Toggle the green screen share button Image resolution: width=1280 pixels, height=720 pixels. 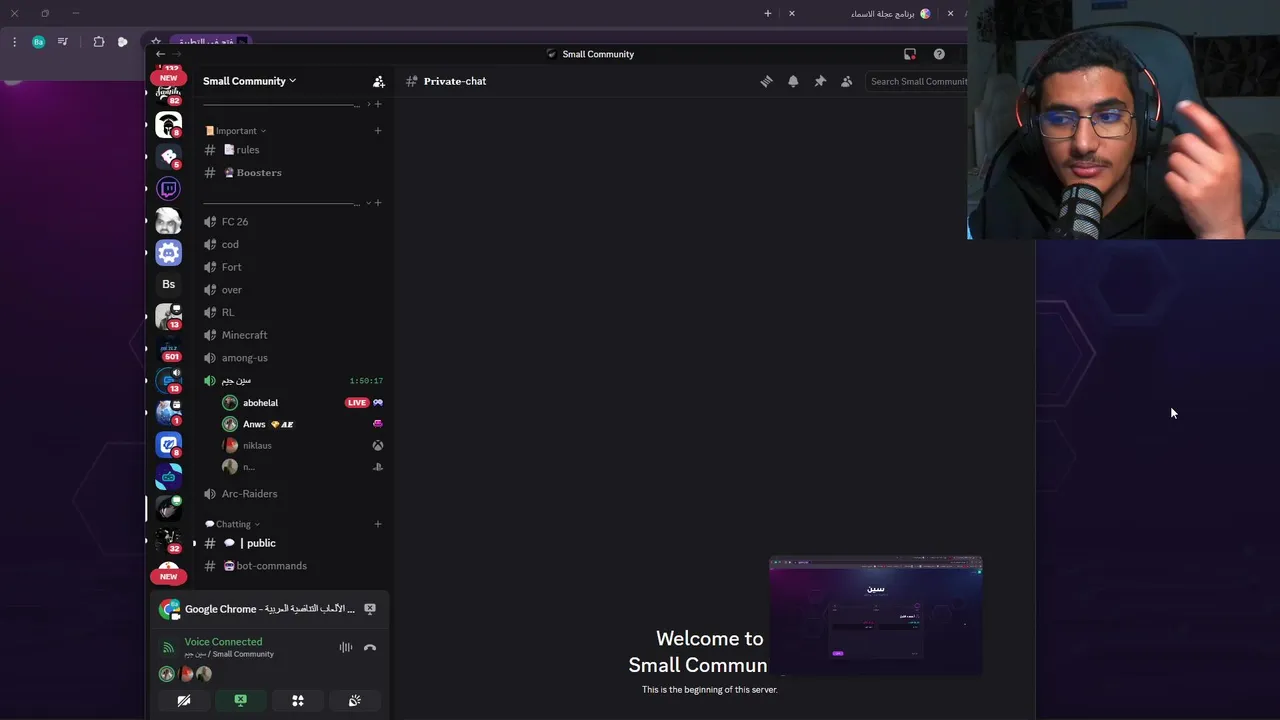coord(241,701)
